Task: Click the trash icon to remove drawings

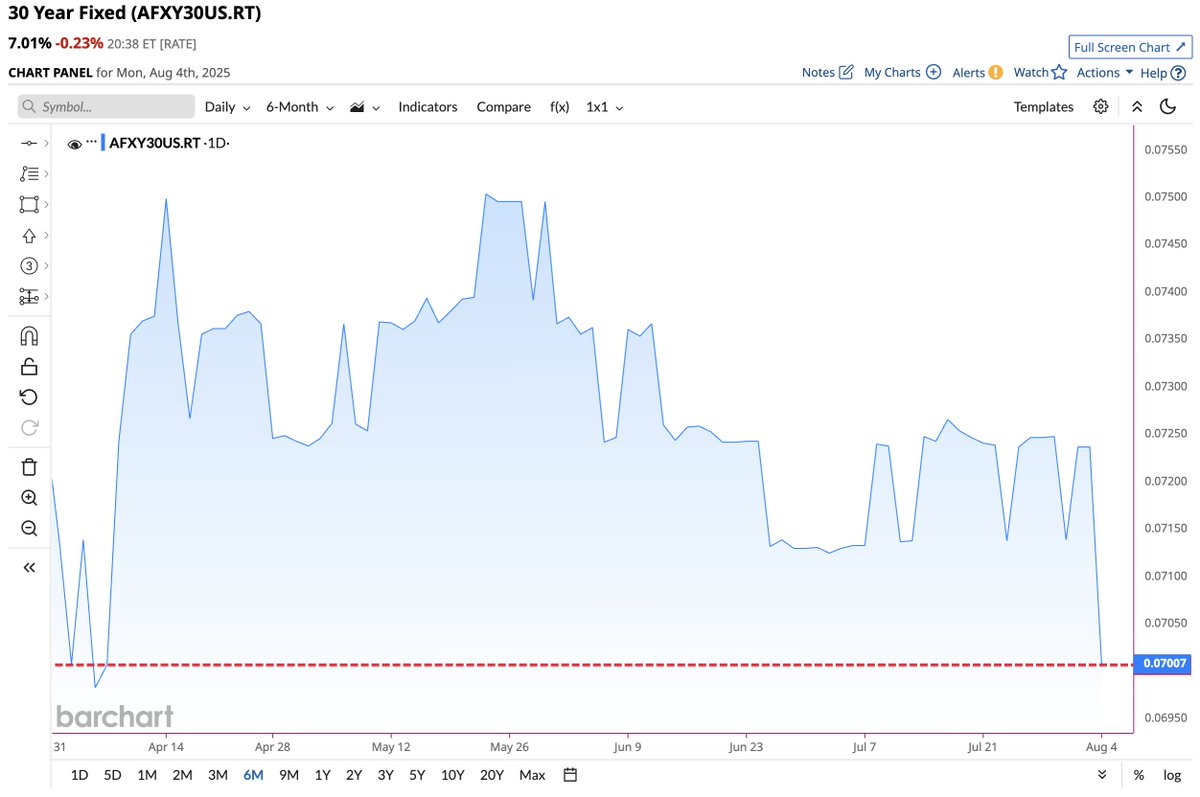Action: (x=29, y=466)
